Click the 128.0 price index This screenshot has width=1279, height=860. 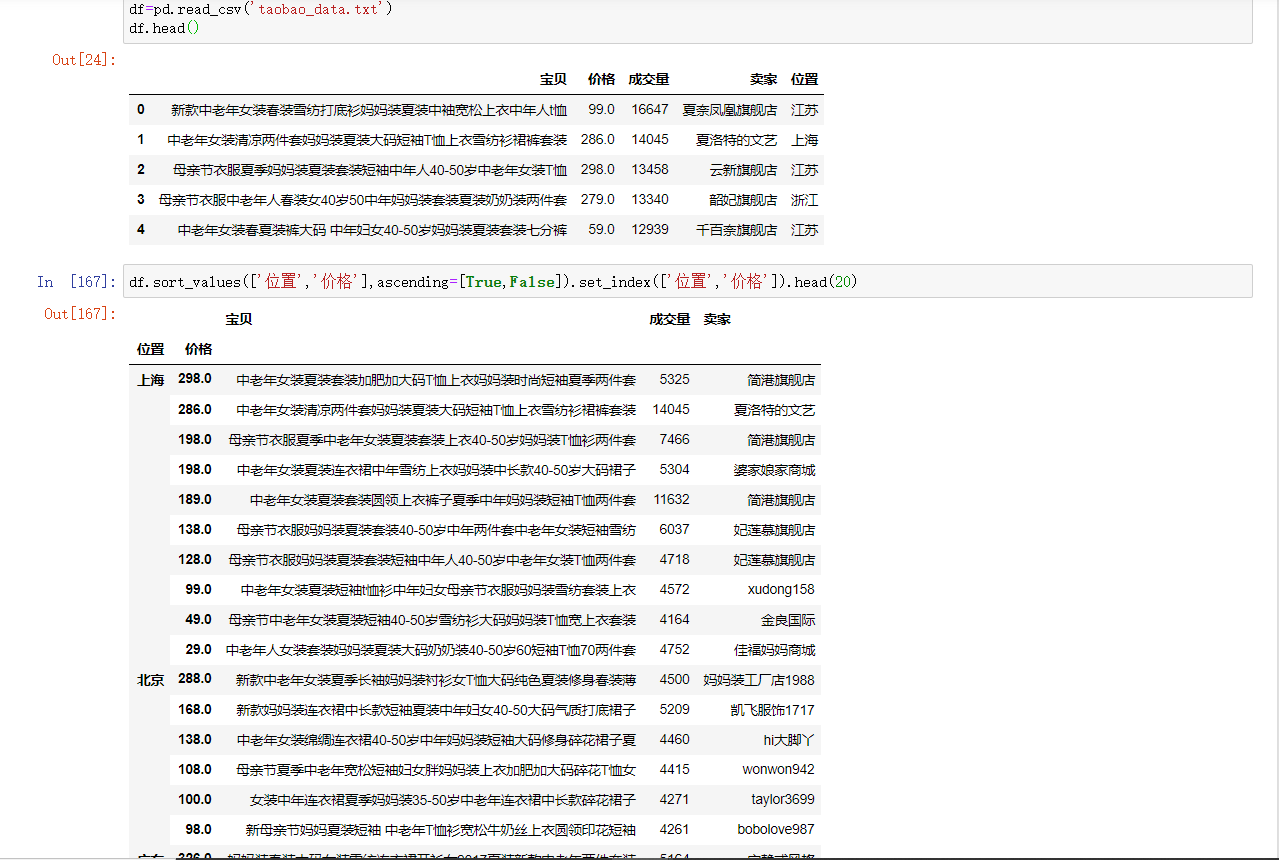click(x=195, y=559)
